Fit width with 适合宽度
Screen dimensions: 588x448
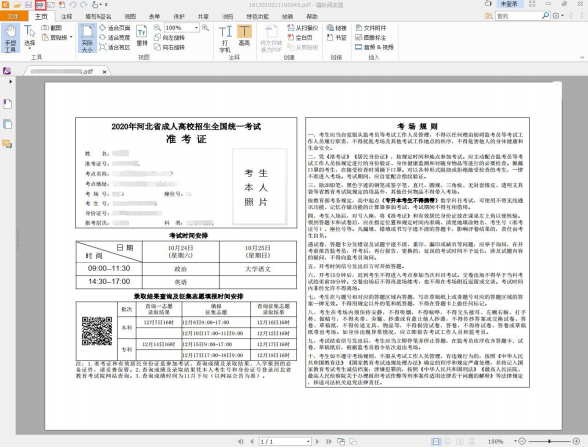coord(115,37)
